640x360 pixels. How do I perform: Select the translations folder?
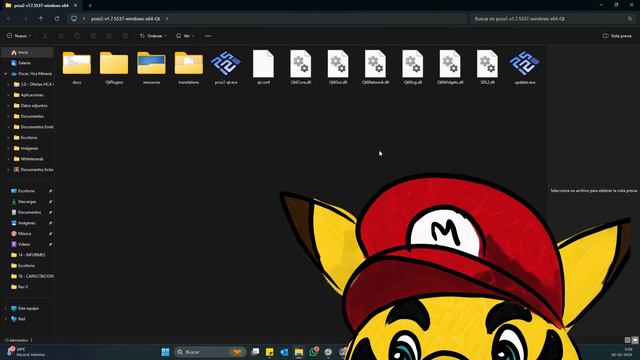coord(189,67)
